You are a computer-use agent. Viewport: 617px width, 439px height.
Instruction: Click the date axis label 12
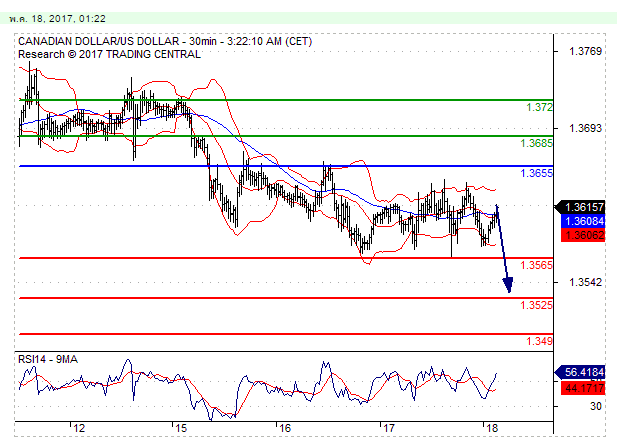(x=79, y=428)
